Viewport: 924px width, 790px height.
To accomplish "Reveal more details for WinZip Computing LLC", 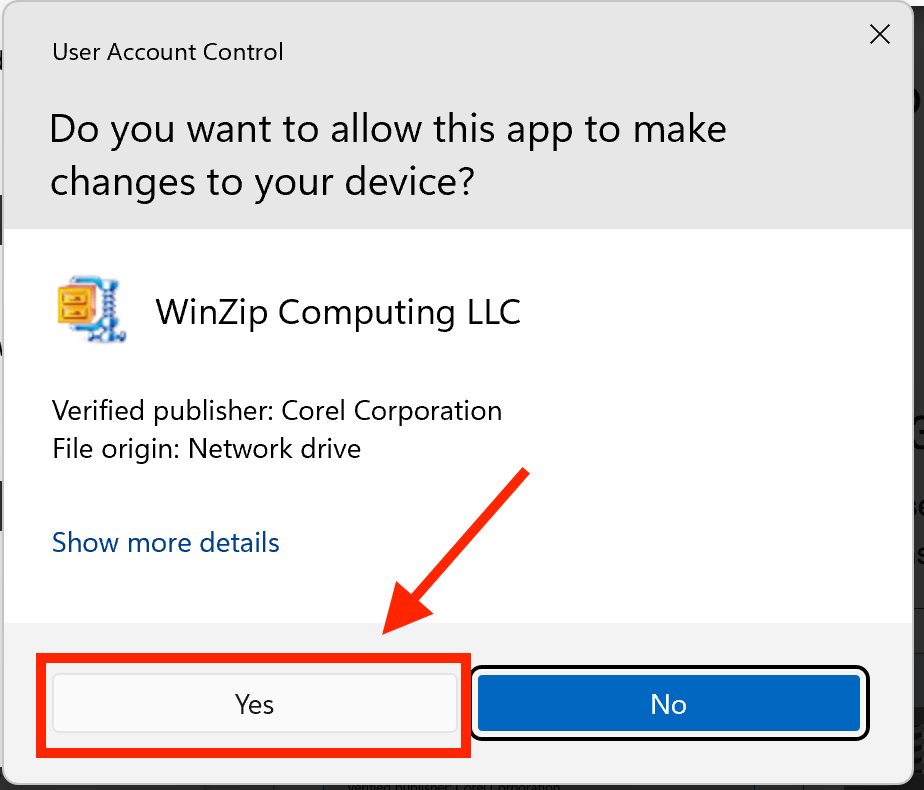I will 165,542.
